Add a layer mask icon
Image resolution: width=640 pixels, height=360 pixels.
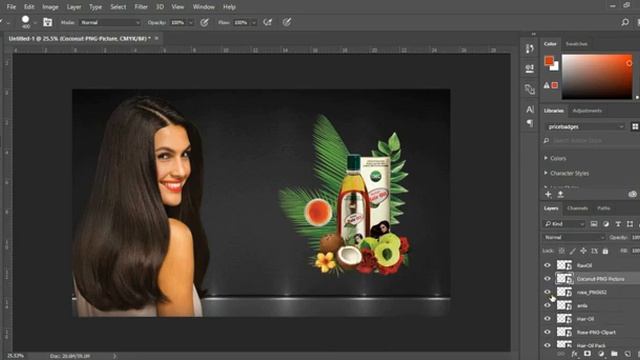(587, 354)
